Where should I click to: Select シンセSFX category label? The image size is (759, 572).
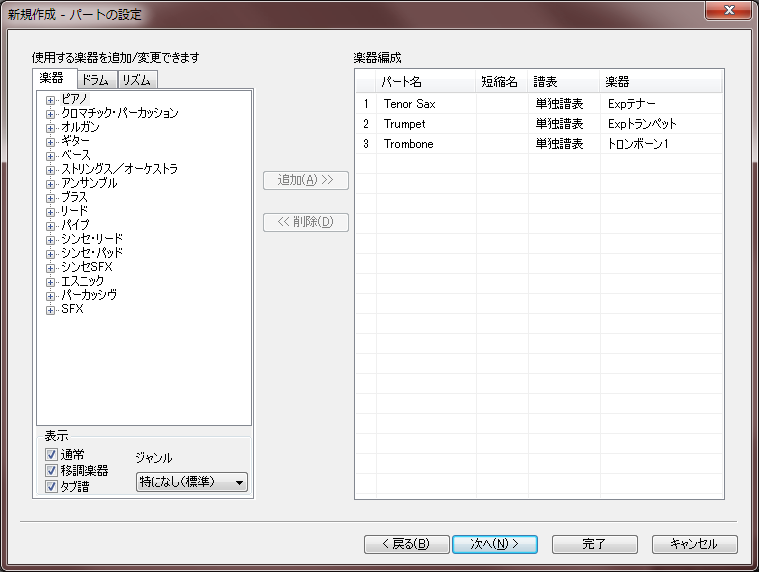(x=87, y=267)
